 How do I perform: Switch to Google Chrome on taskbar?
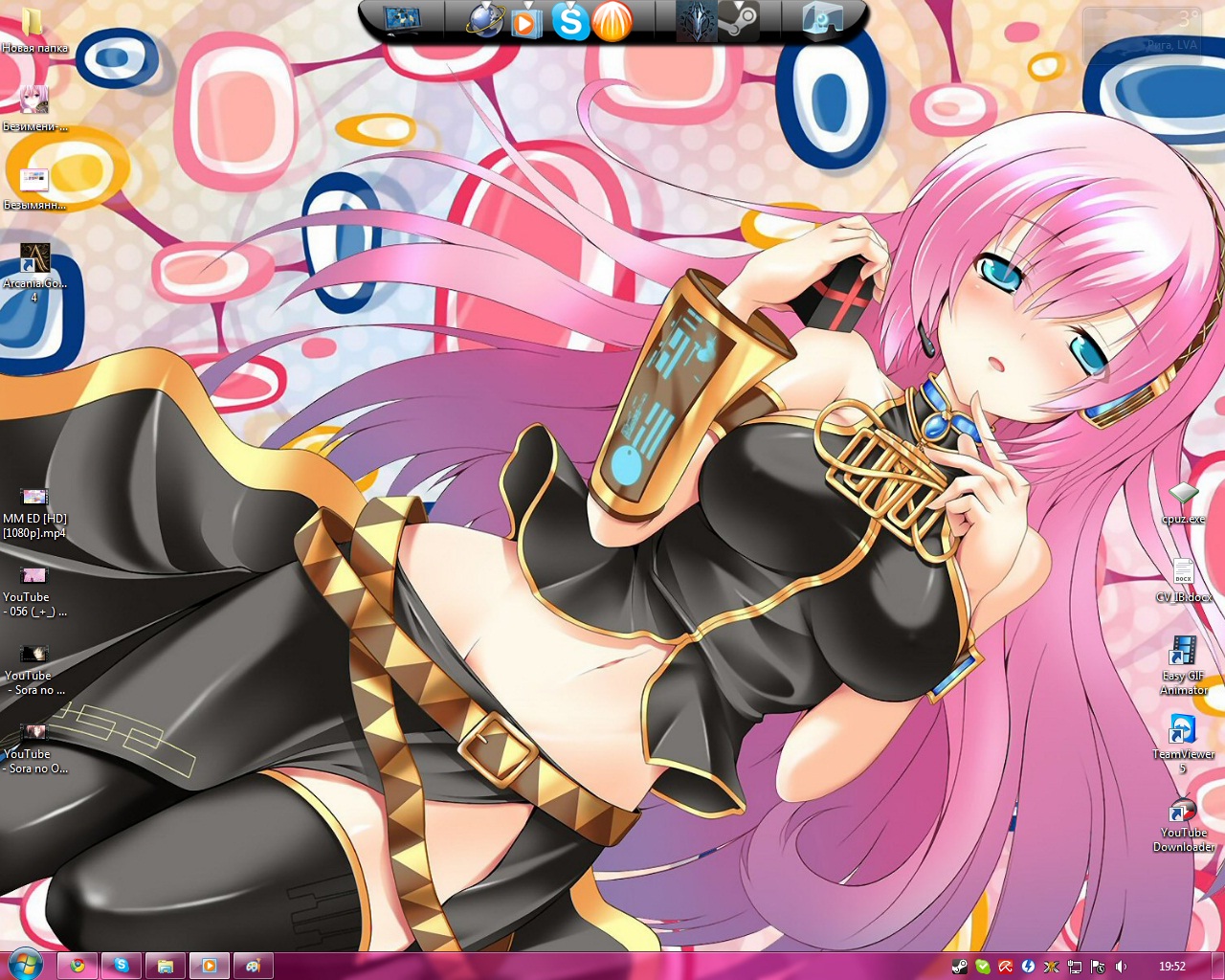[78, 966]
